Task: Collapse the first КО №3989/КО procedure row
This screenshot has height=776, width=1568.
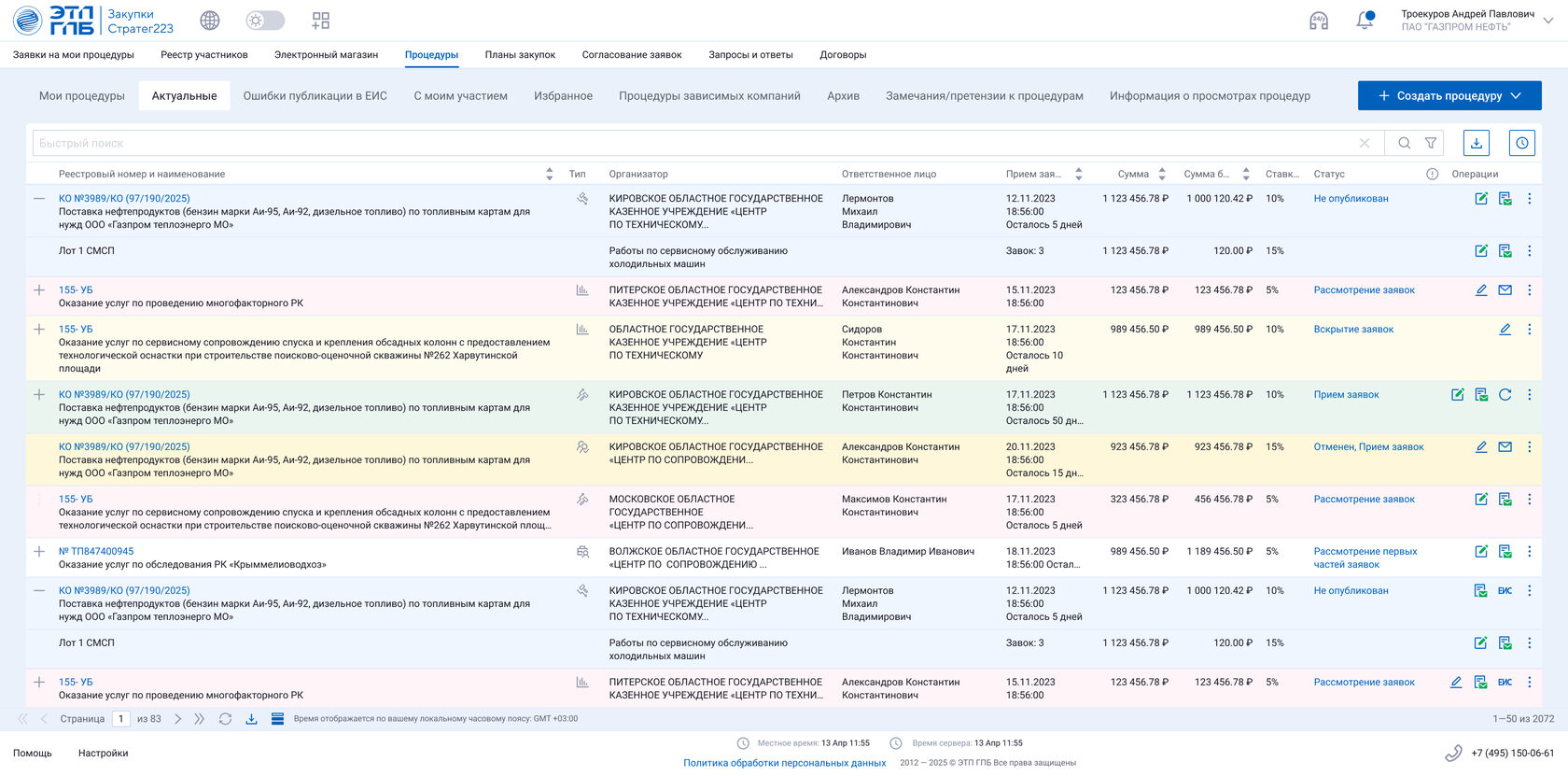Action: [x=39, y=199]
